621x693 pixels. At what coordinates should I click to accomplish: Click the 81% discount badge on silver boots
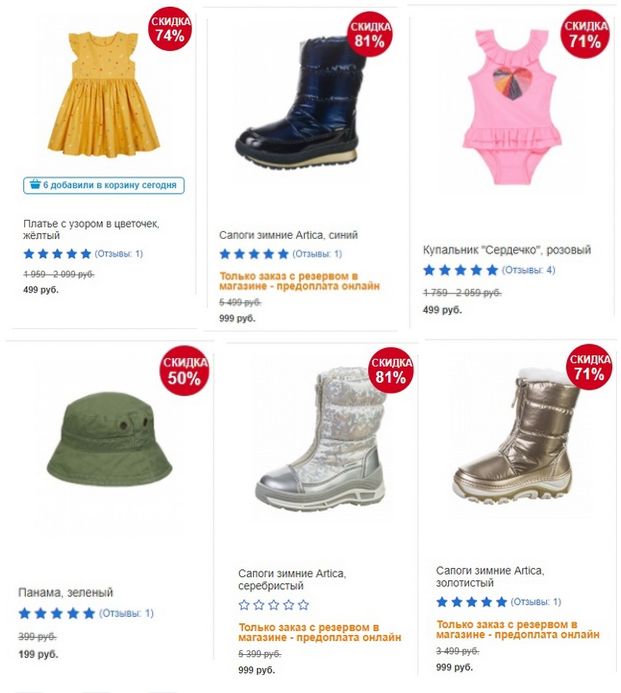click(x=391, y=370)
